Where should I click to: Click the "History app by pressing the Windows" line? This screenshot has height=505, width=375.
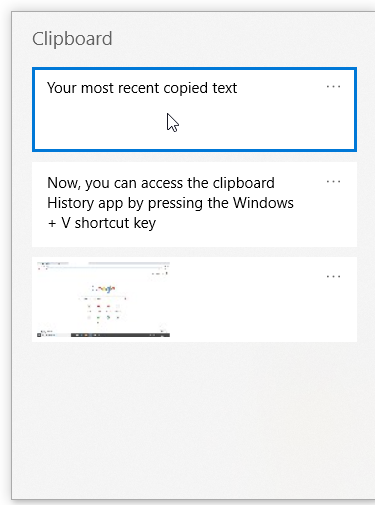coord(170,203)
